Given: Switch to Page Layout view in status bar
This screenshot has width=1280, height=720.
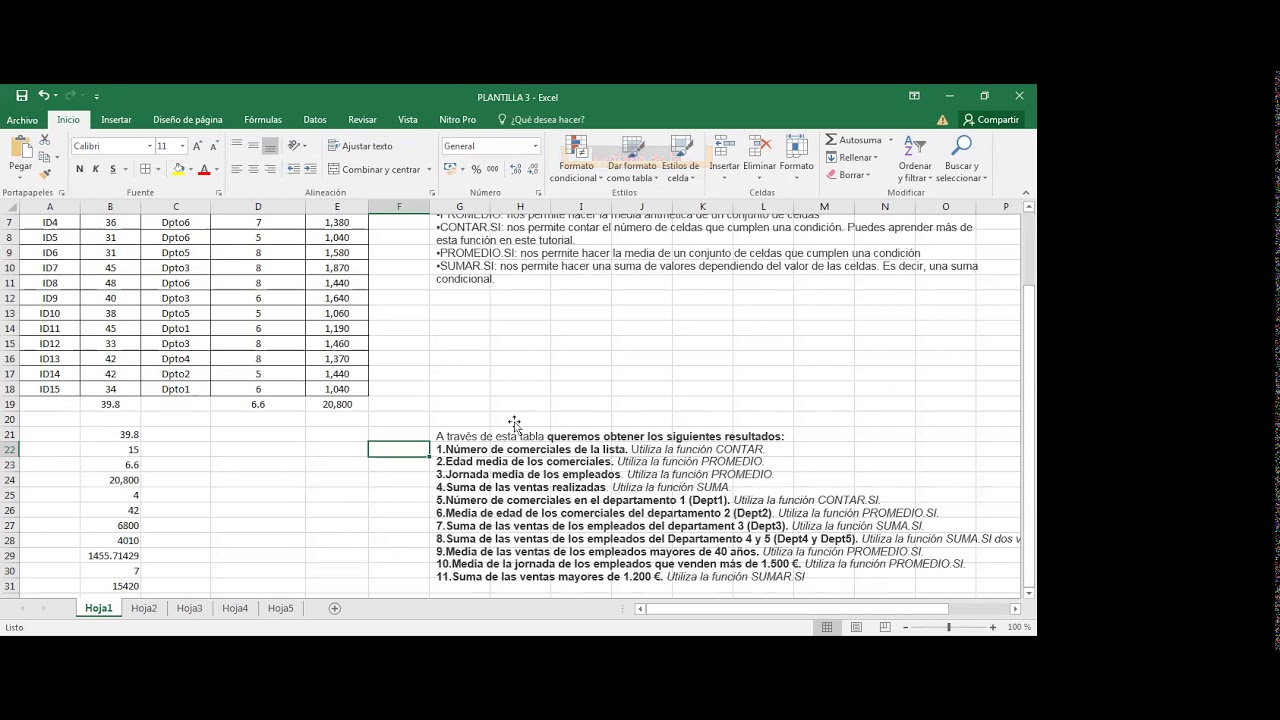Looking at the screenshot, I should click(856, 627).
